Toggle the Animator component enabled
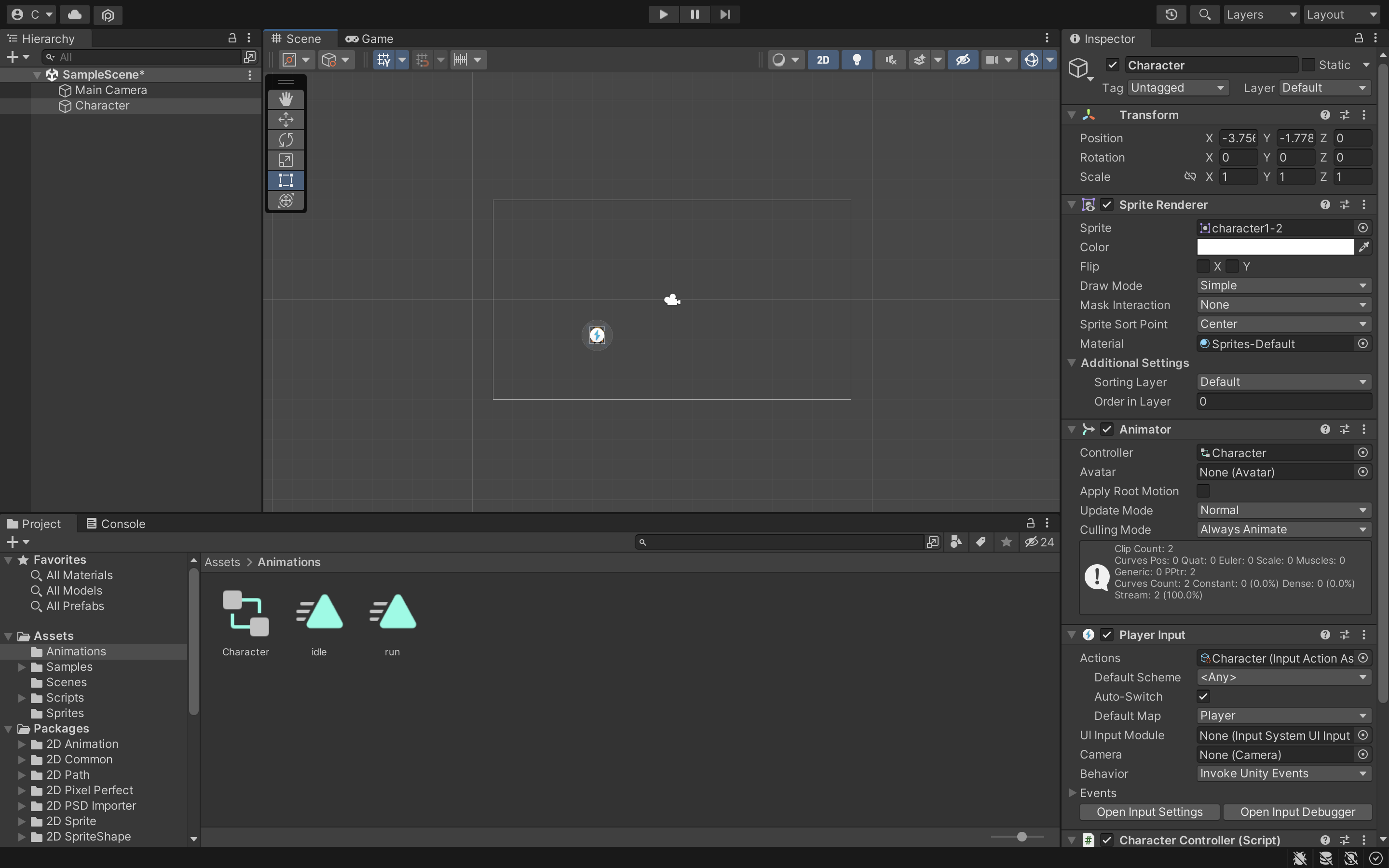1389x868 pixels. point(1106,430)
